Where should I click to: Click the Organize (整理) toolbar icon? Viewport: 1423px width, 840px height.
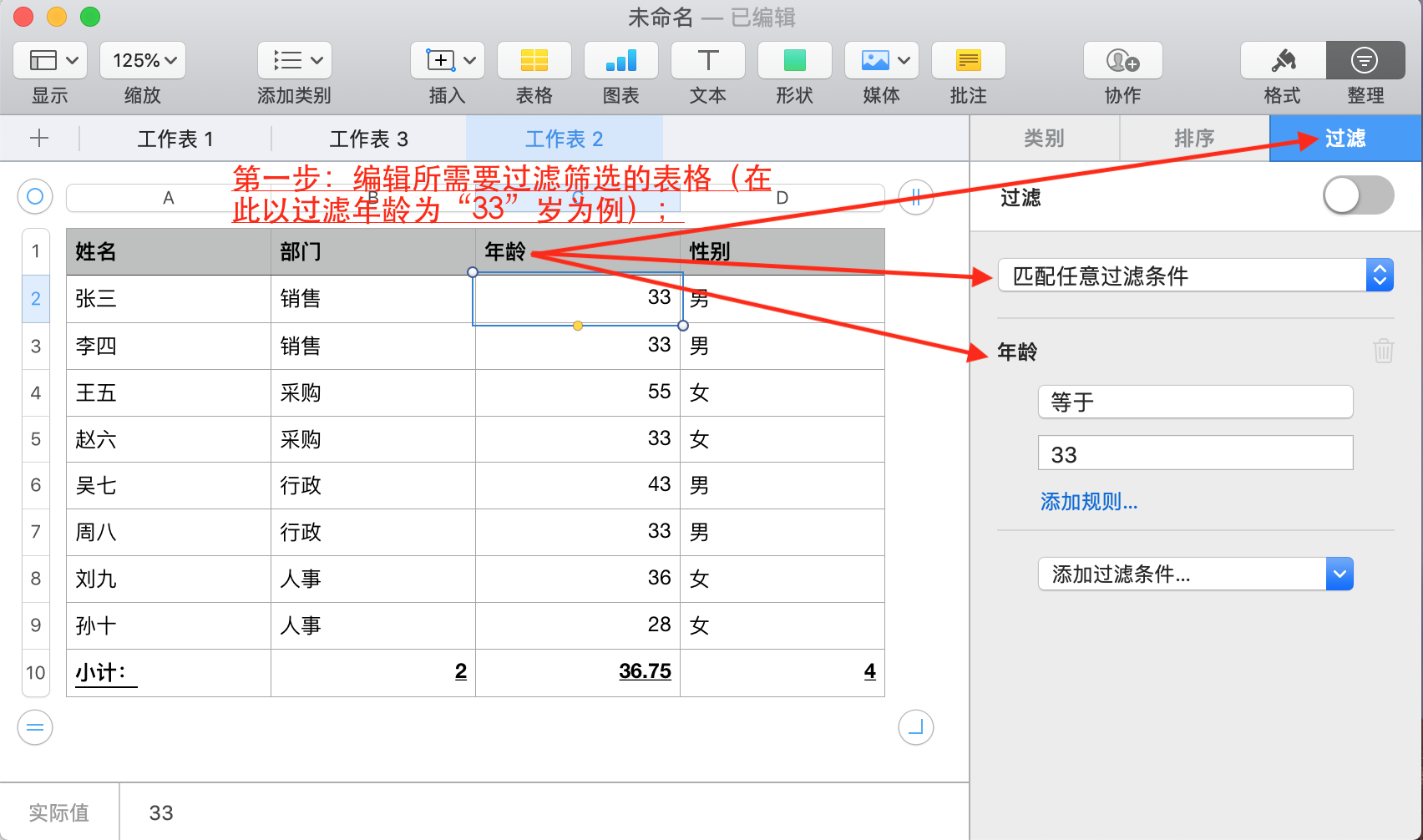click(x=1365, y=61)
